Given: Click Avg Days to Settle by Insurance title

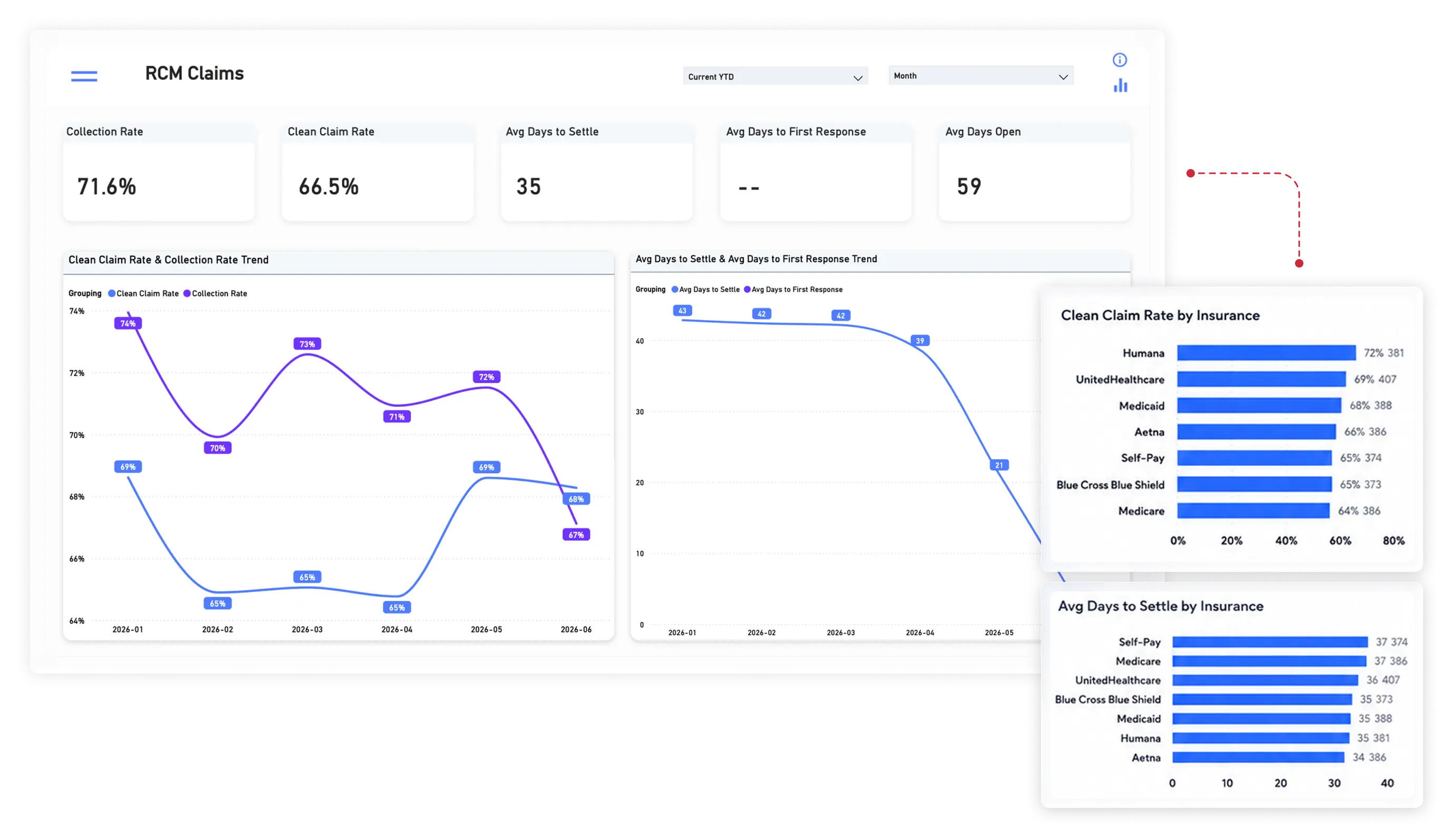Looking at the screenshot, I should [1161, 606].
